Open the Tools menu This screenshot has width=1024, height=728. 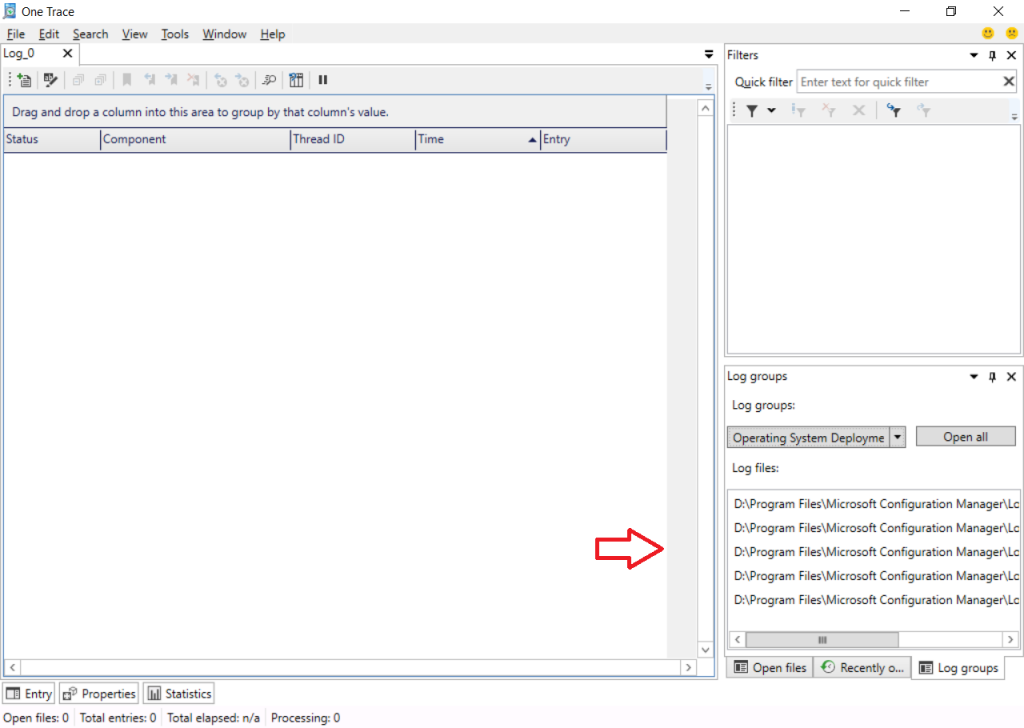tap(174, 33)
